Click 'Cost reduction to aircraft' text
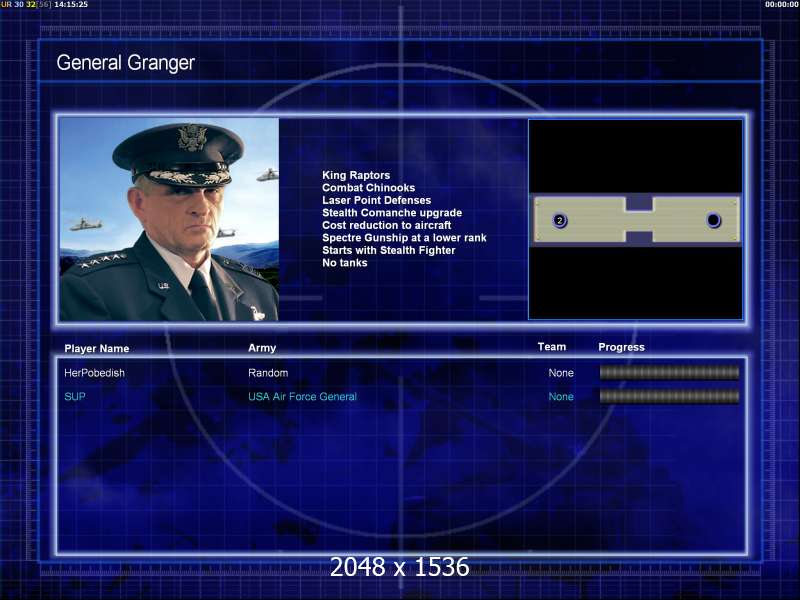 (387, 225)
